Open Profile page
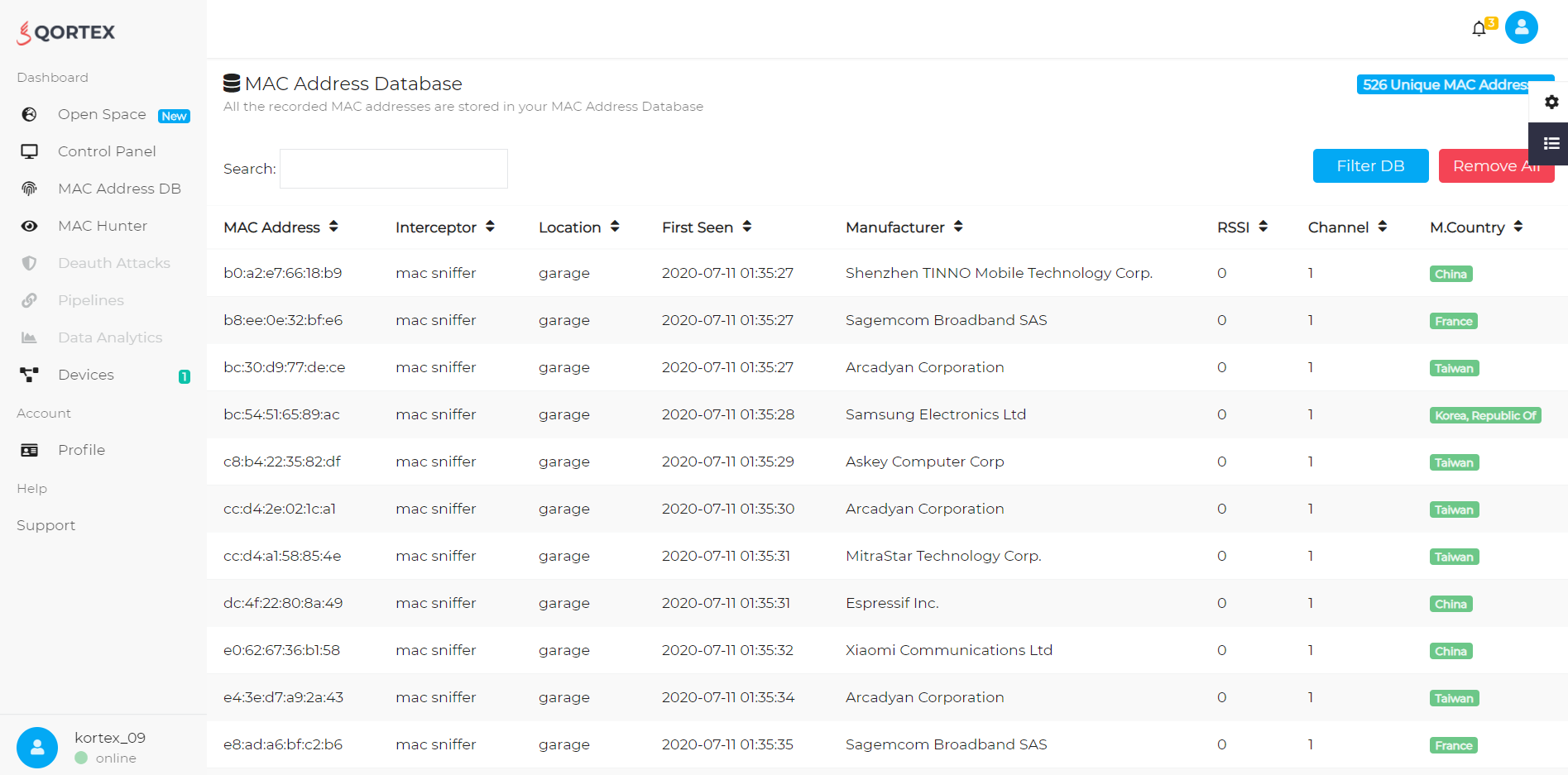The image size is (1568, 775). (81, 450)
